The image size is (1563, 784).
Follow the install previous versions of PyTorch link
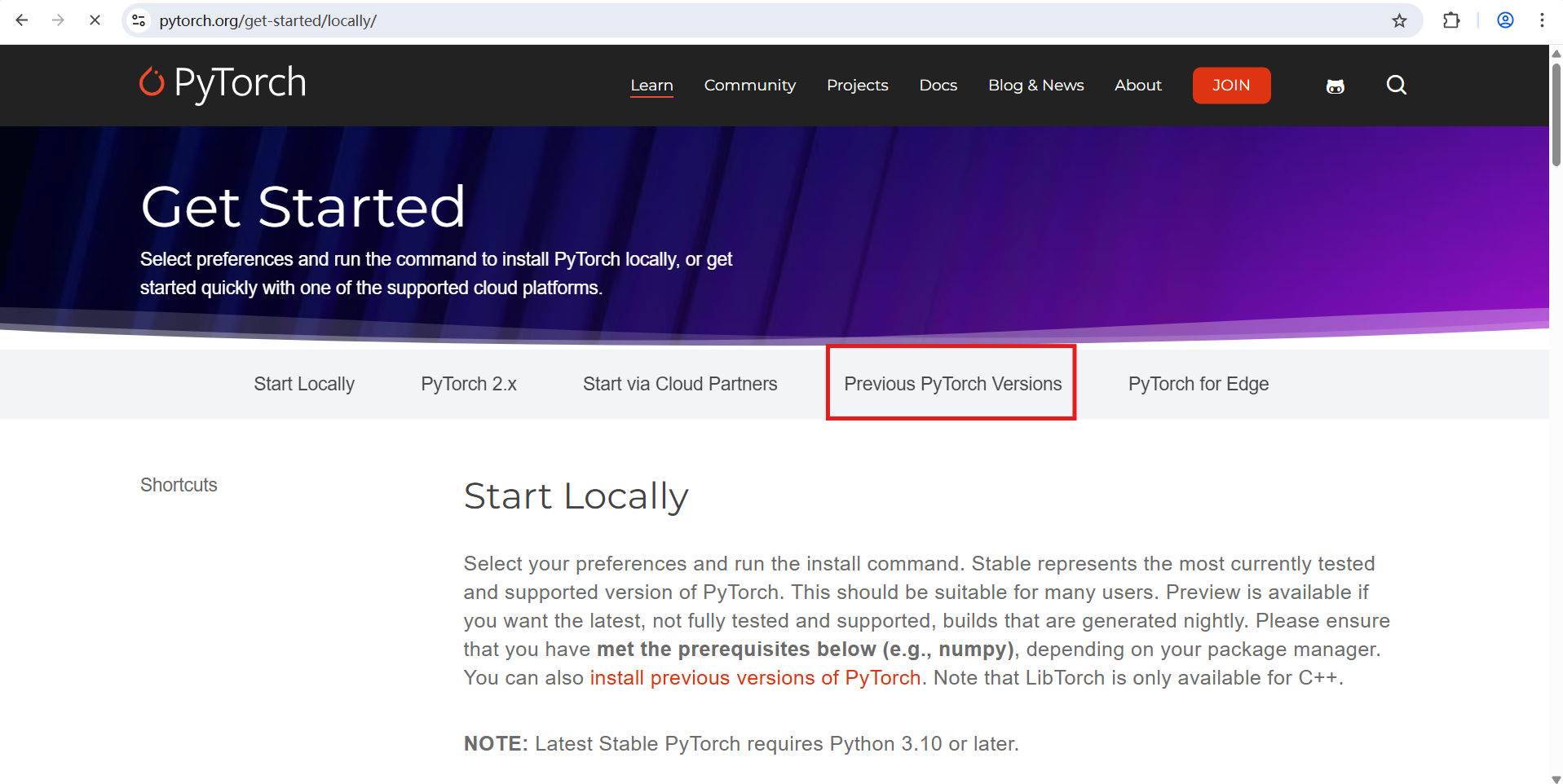coord(755,678)
